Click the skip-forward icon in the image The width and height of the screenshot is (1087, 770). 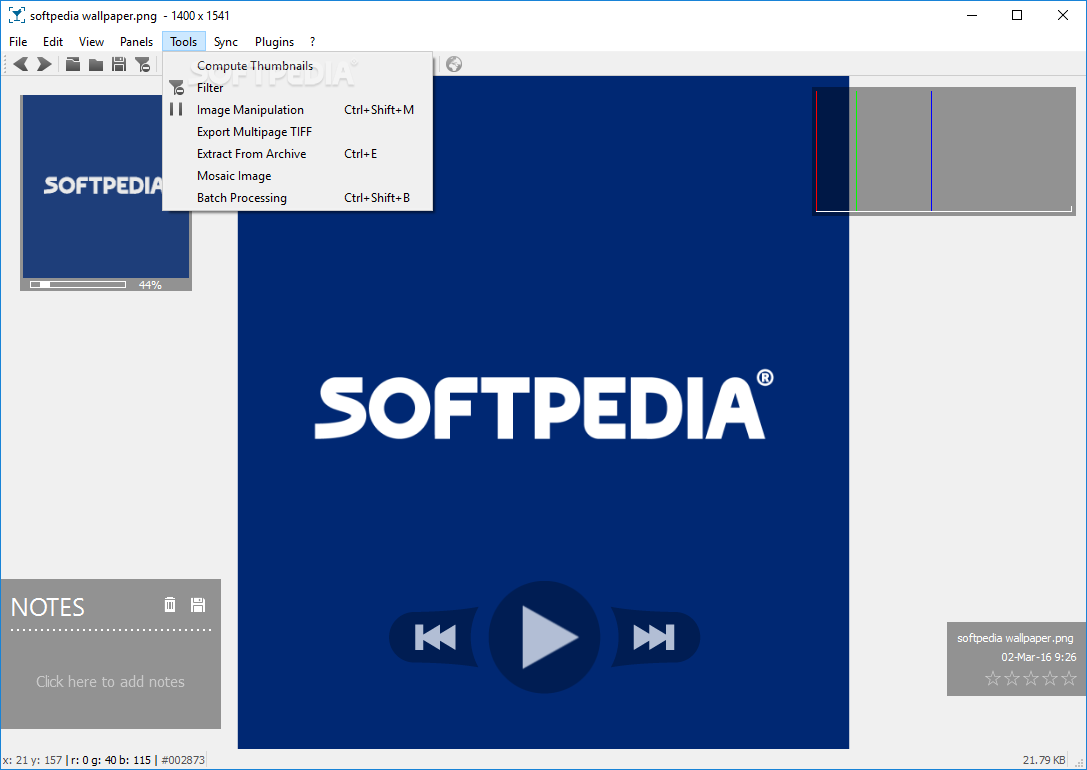[654, 638]
